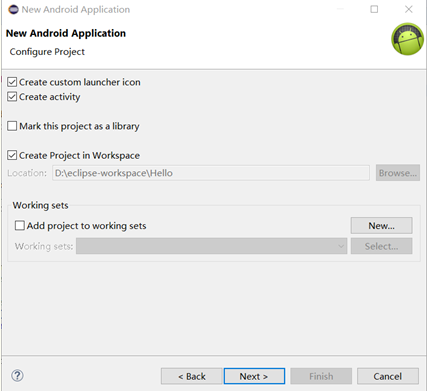Click the help question mark icon
Image resolution: width=427 pixels, height=391 pixels.
(x=17, y=376)
